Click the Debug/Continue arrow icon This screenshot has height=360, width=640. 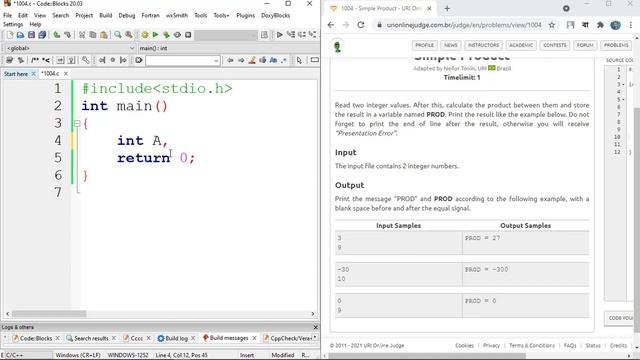click(x=280, y=35)
